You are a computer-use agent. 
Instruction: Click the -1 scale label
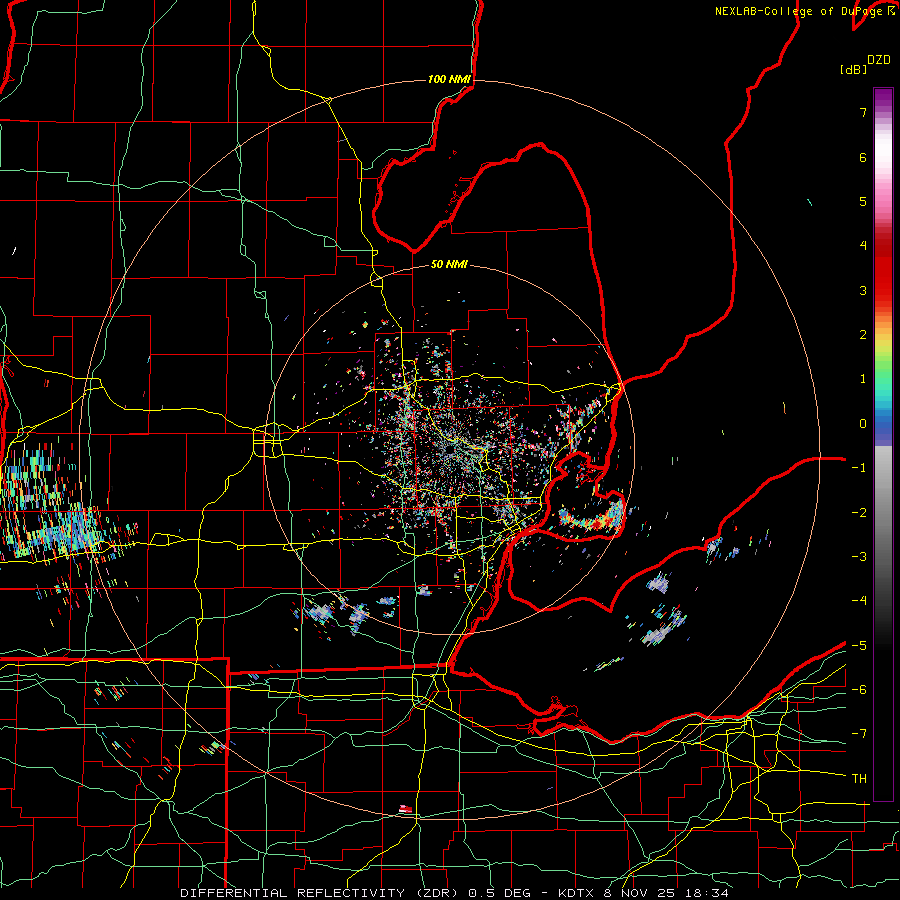(859, 468)
